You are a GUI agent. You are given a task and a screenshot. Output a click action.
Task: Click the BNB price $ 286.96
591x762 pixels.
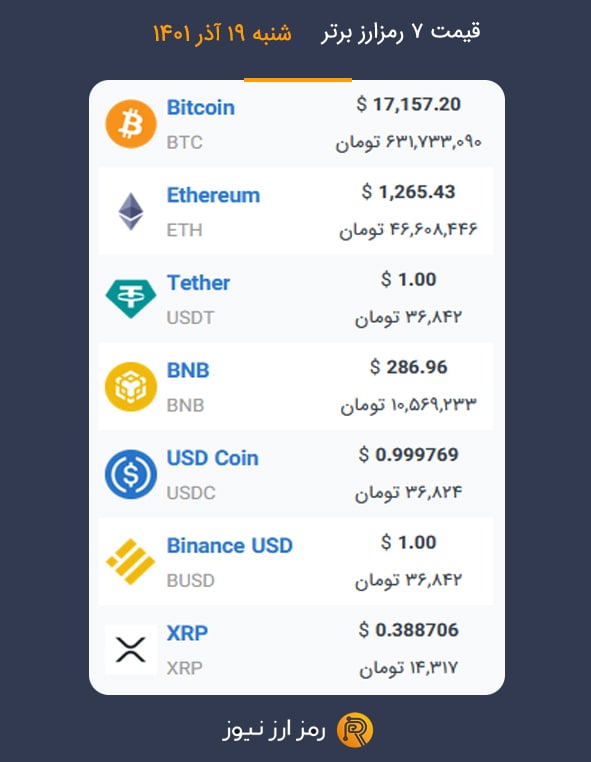(408, 367)
